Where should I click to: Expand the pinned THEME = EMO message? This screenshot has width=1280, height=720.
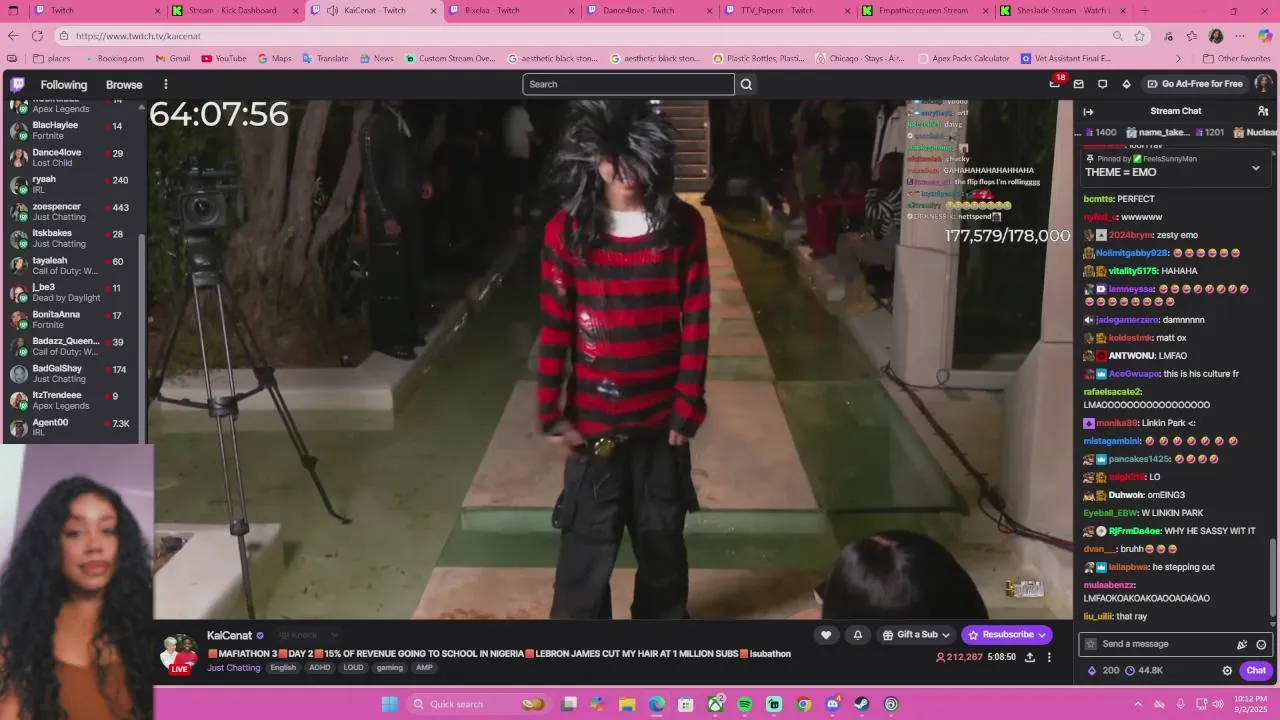[1256, 168]
